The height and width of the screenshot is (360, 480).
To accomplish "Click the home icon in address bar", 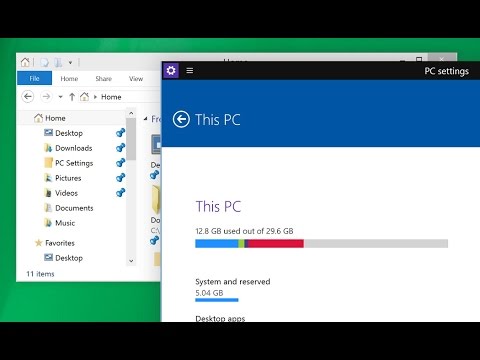I will tap(84, 97).
